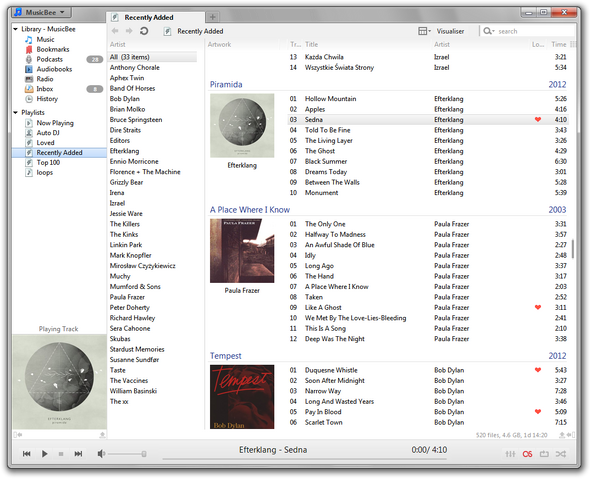591x479 pixels.
Task: Collapse the left panel via bottom-left arrow
Action: click(18, 435)
